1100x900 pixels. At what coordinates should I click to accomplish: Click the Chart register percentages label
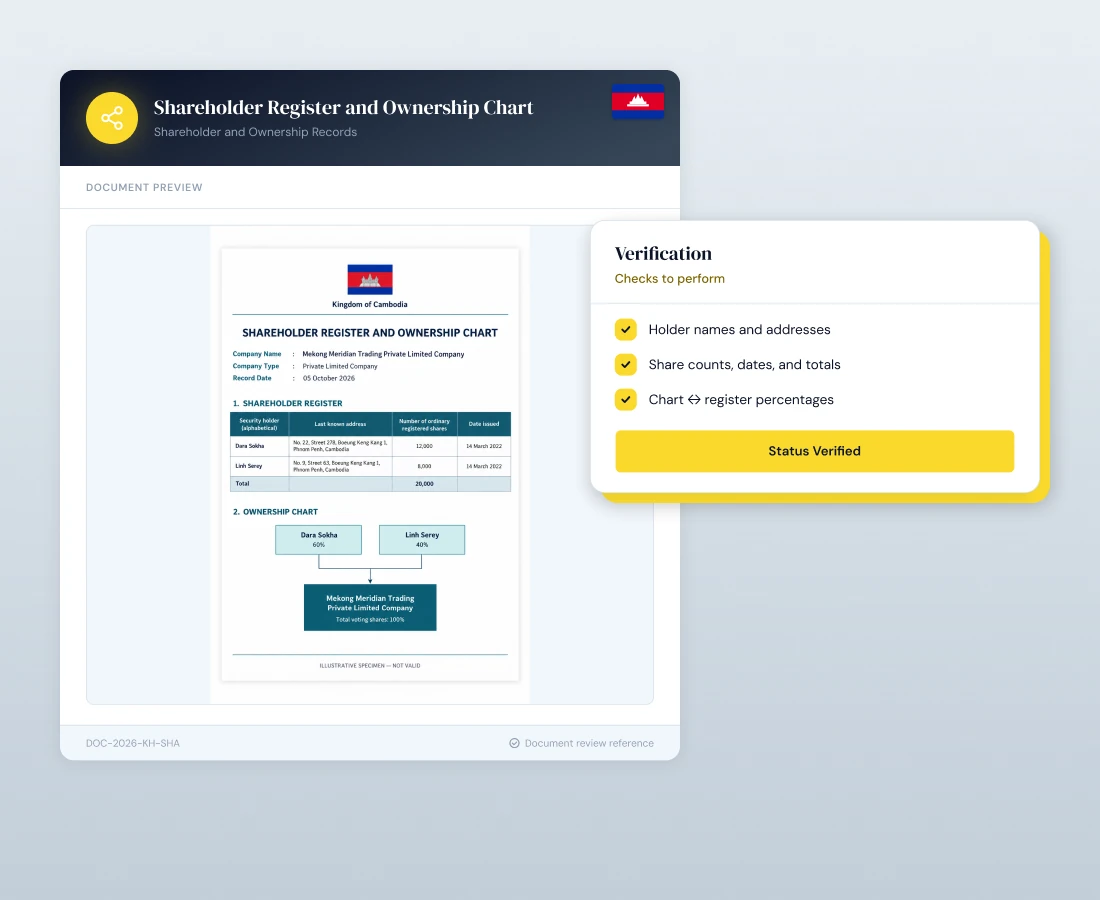pyautogui.click(x=741, y=400)
